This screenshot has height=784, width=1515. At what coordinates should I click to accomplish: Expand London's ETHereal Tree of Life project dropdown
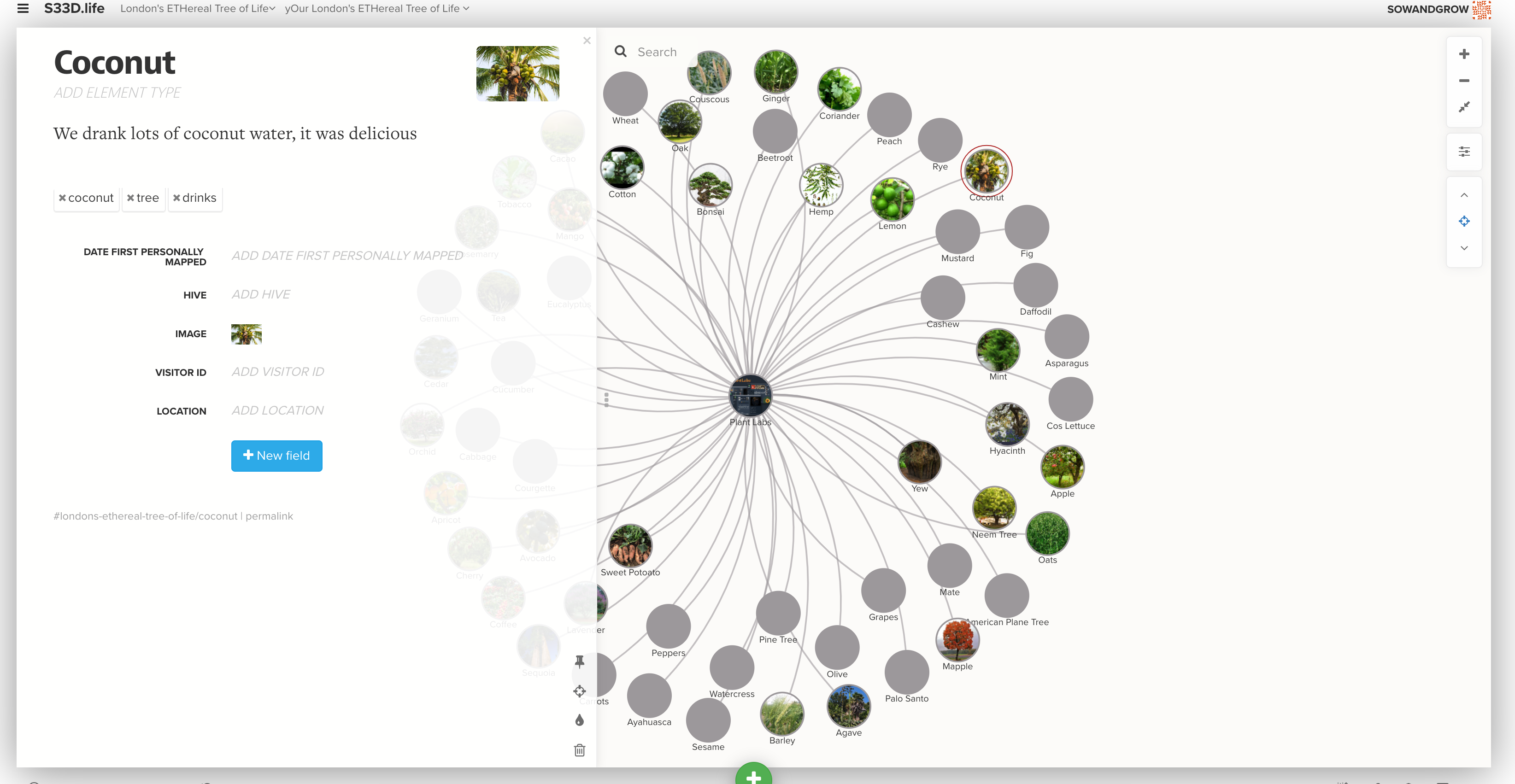click(198, 8)
